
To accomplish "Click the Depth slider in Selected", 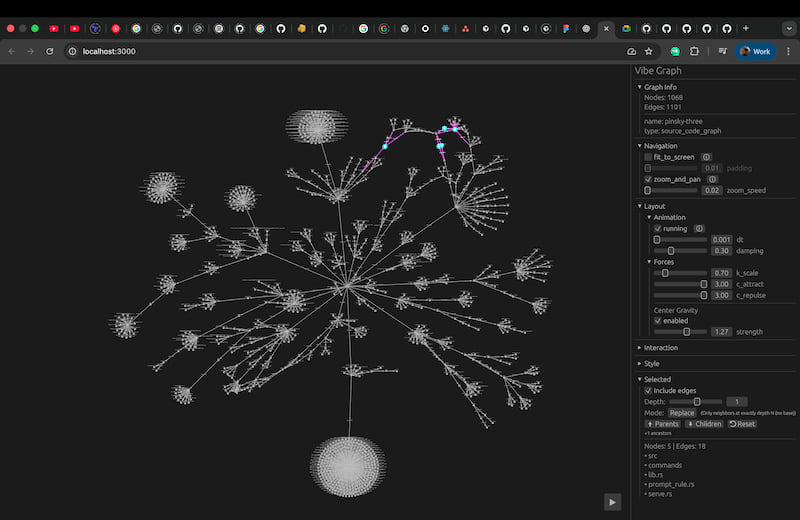I will click(695, 401).
